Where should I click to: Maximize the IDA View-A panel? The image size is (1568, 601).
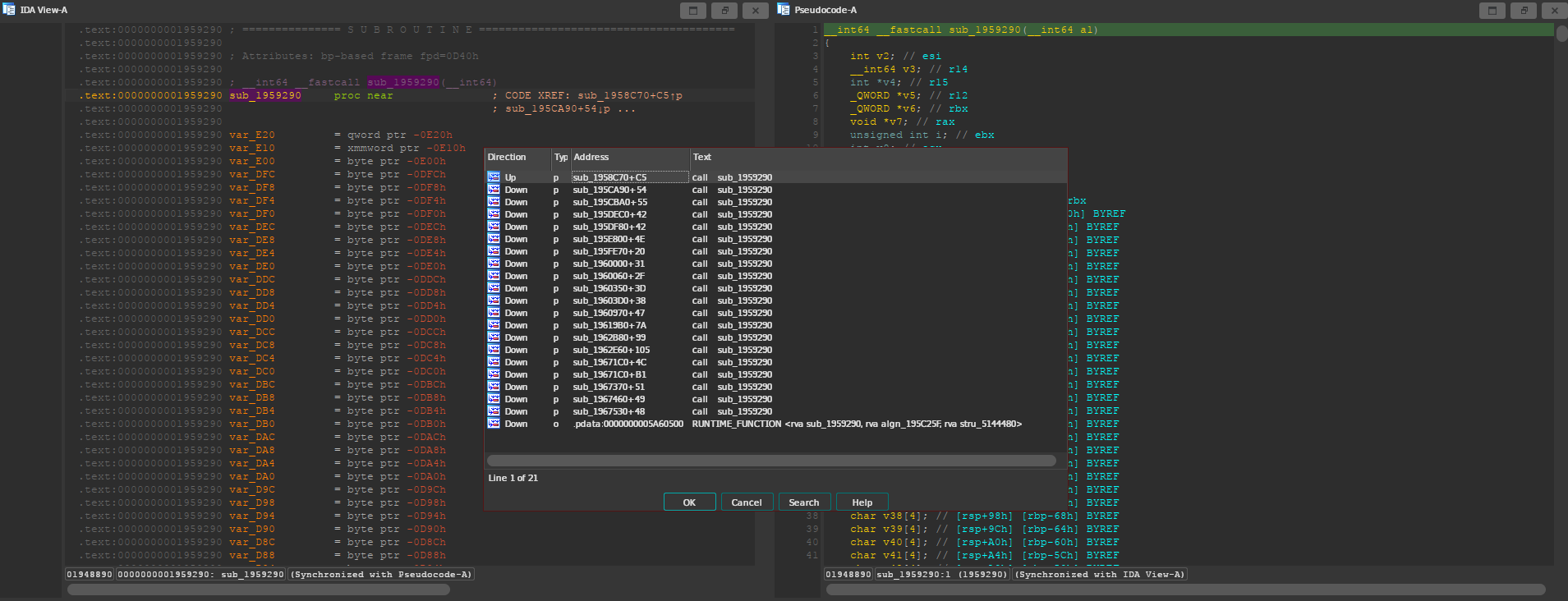coord(693,11)
